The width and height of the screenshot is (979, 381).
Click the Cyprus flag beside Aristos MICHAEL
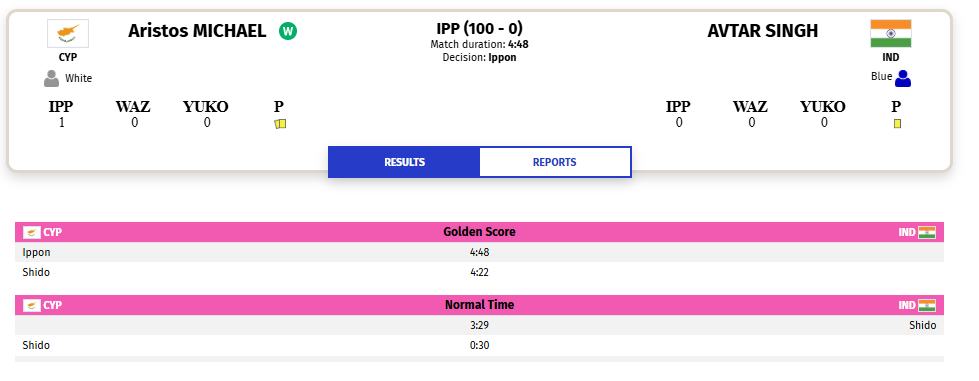coord(68,33)
